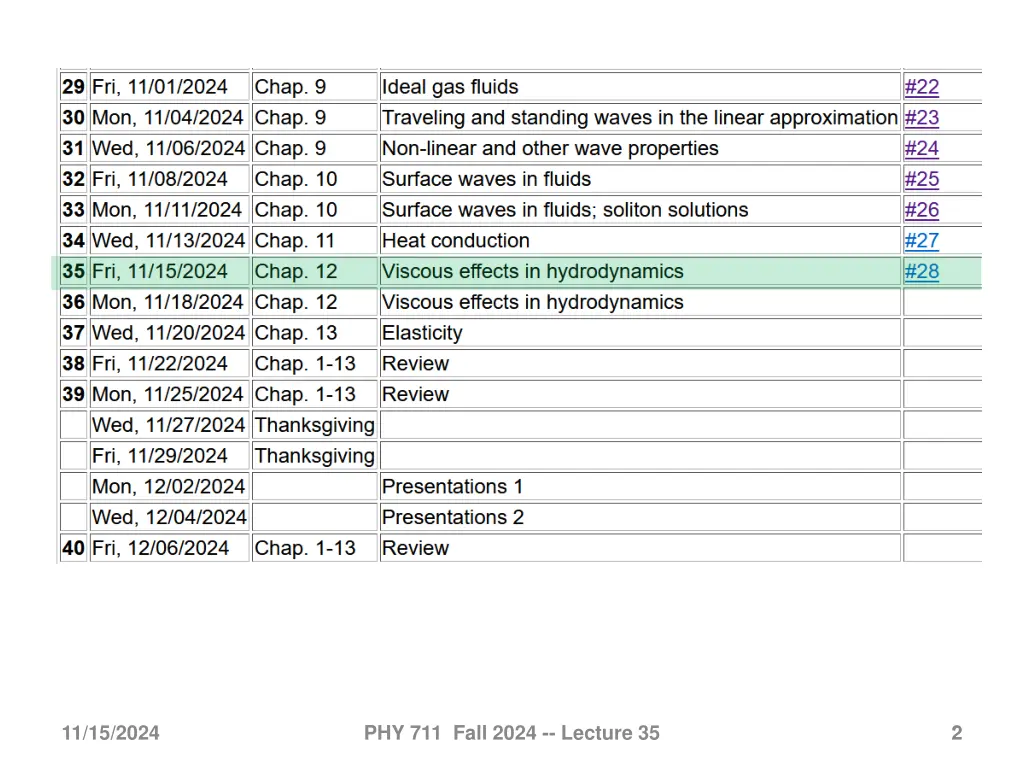Click the #24 link for non-linear waves
Image resolution: width=1024 pixels, height=768 pixels.
click(921, 149)
